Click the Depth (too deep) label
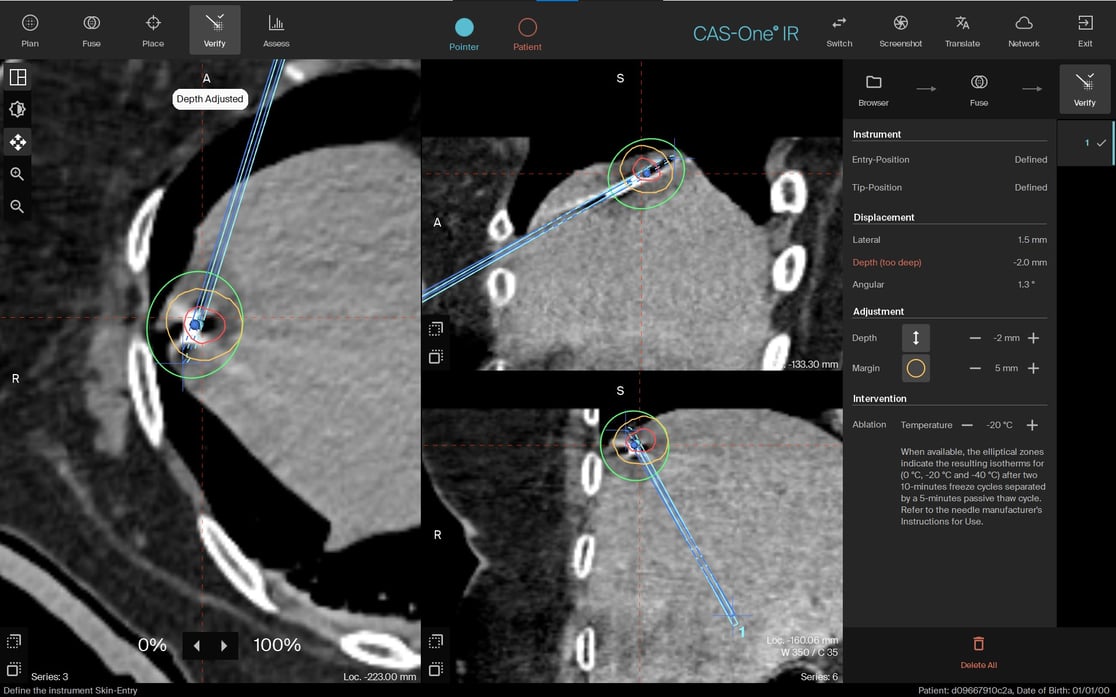The image size is (1116, 697). coord(887,263)
